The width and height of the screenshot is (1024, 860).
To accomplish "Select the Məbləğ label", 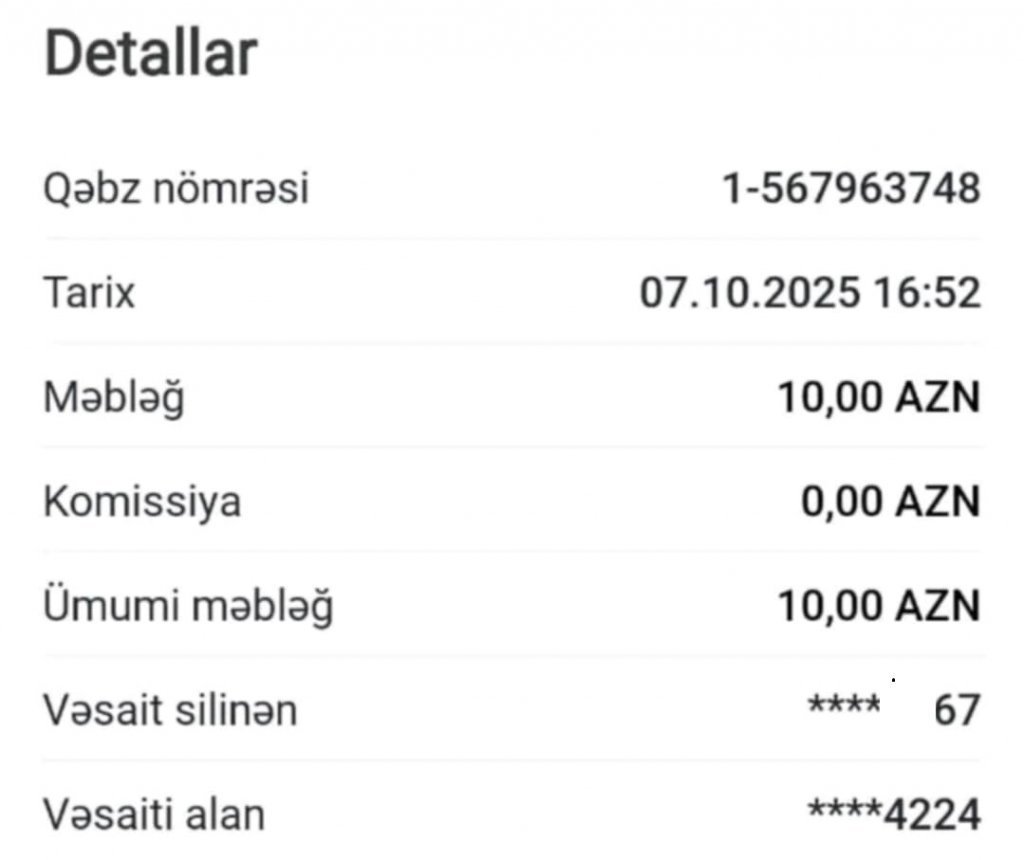I will [114, 398].
